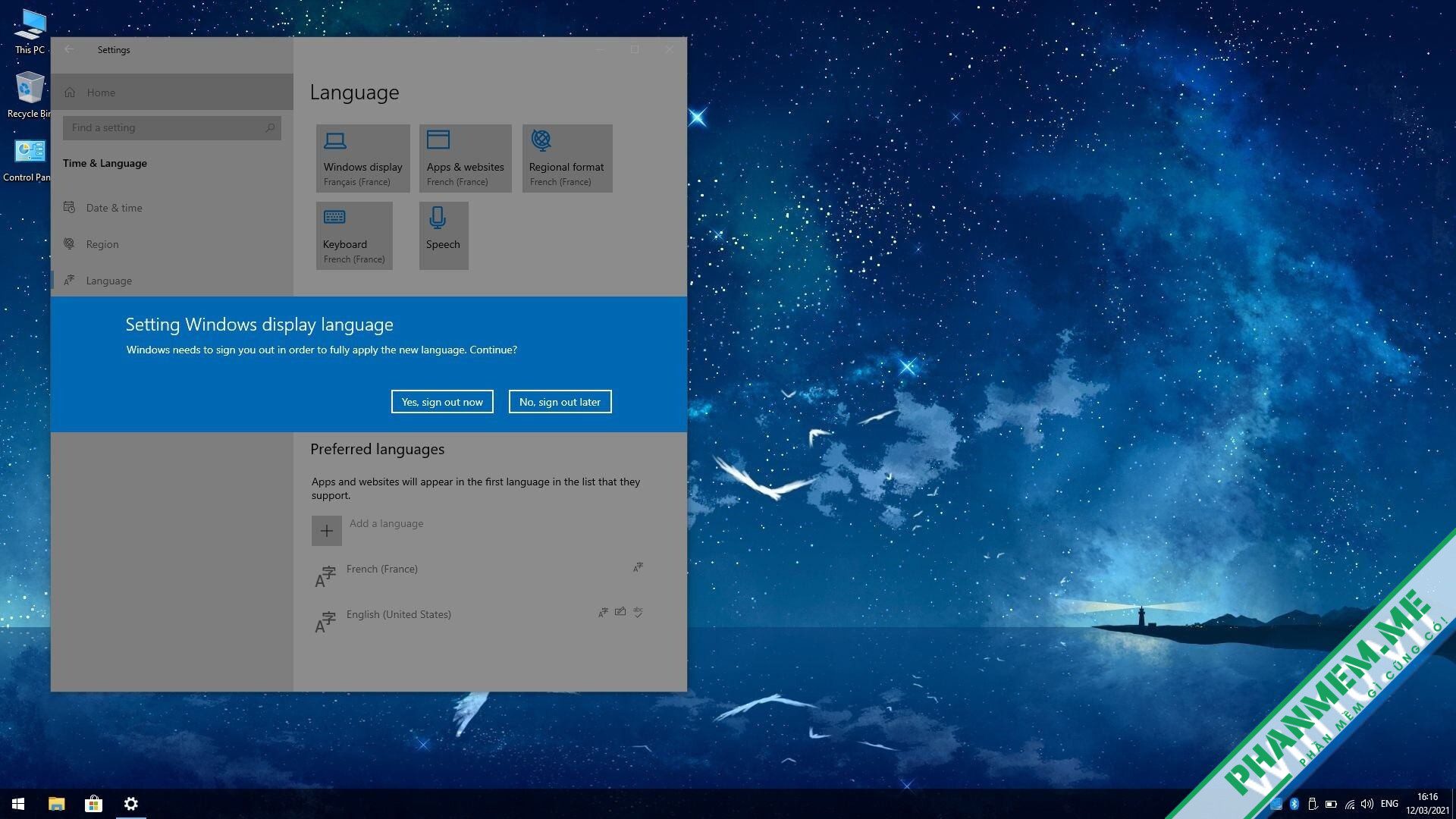Click handwriting icon on English row
This screenshot has height=819, width=1456.
(620, 612)
